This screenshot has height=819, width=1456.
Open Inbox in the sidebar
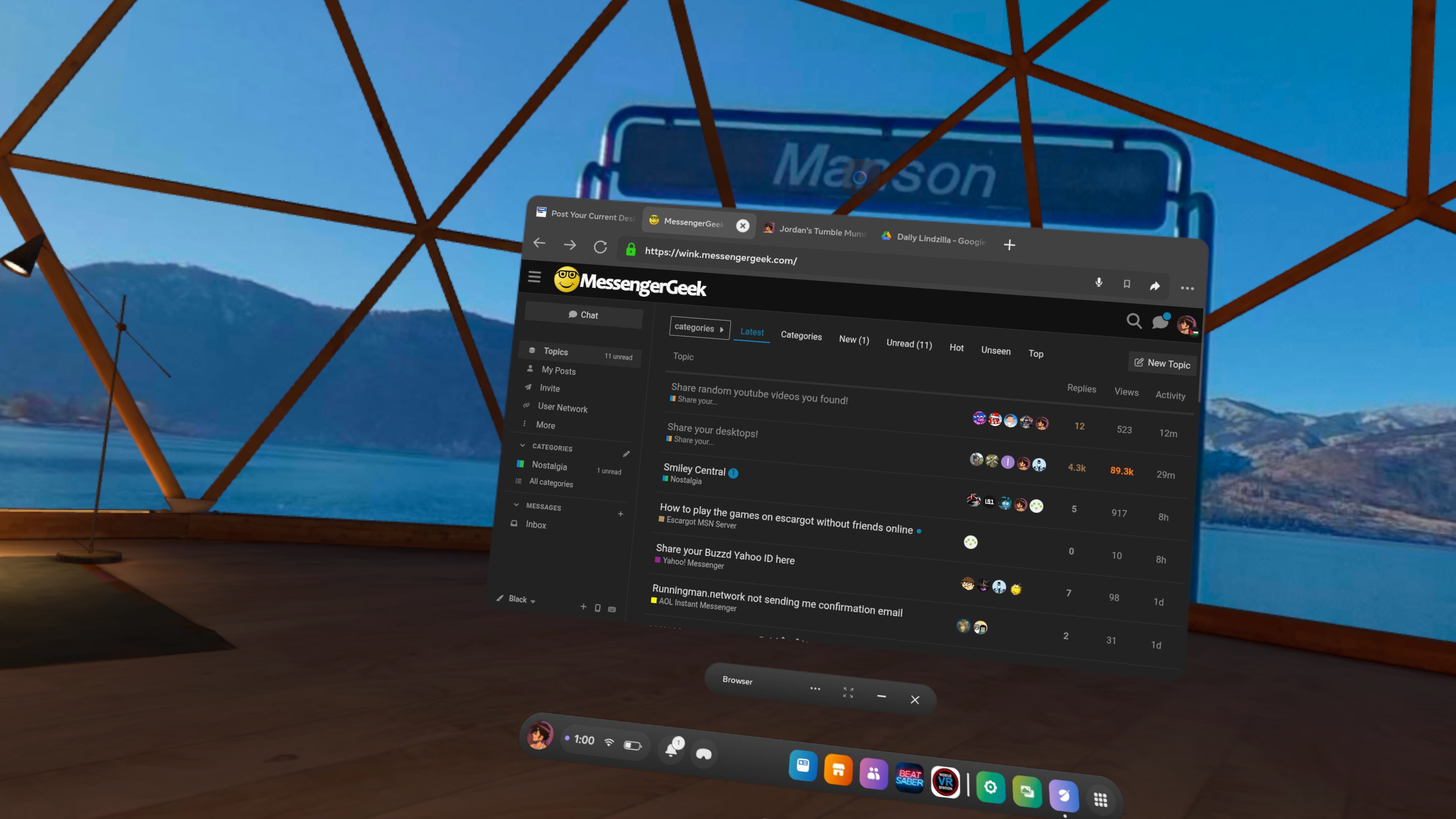click(535, 525)
